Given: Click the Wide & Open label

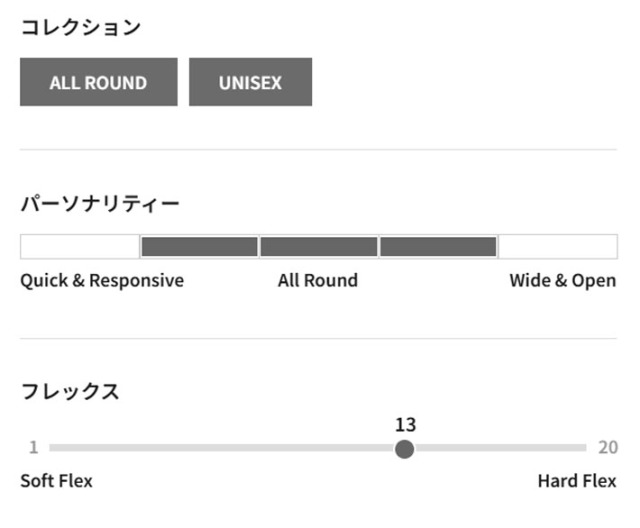Looking at the screenshot, I should point(563,280).
